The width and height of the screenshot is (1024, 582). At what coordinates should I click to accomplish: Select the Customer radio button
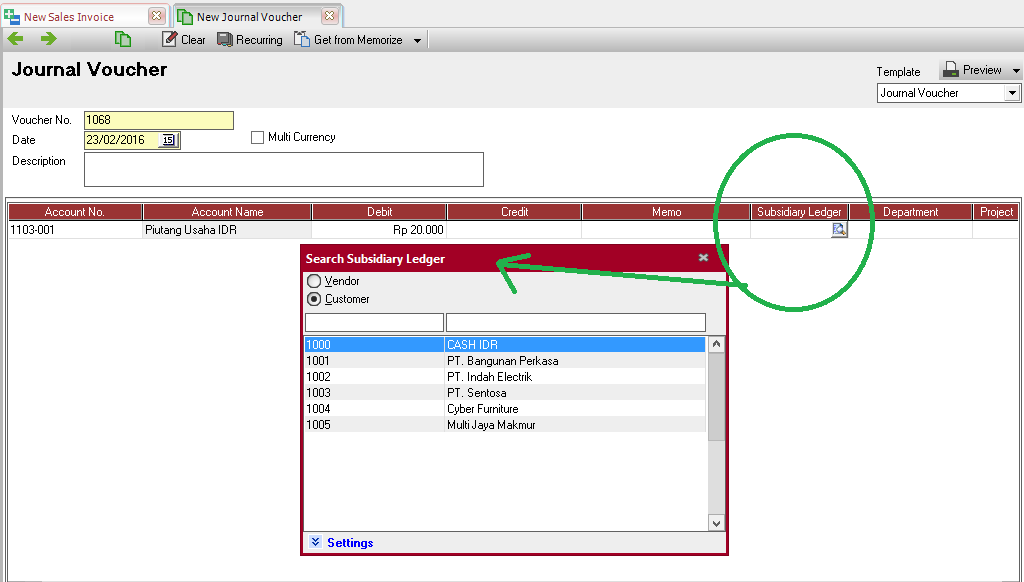[314, 299]
